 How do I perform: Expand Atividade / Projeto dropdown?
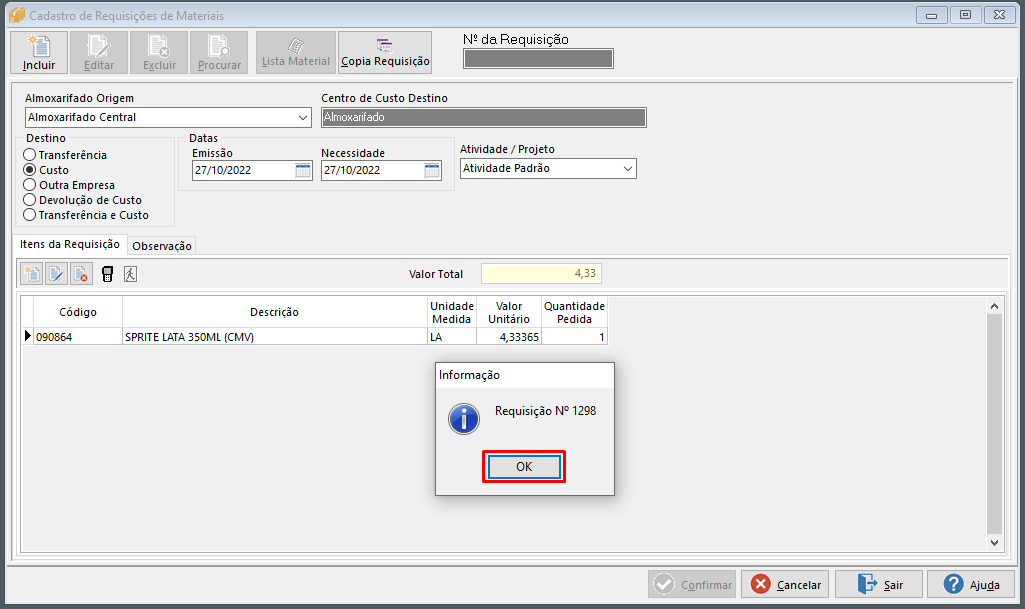pyautogui.click(x=628, y=169)
